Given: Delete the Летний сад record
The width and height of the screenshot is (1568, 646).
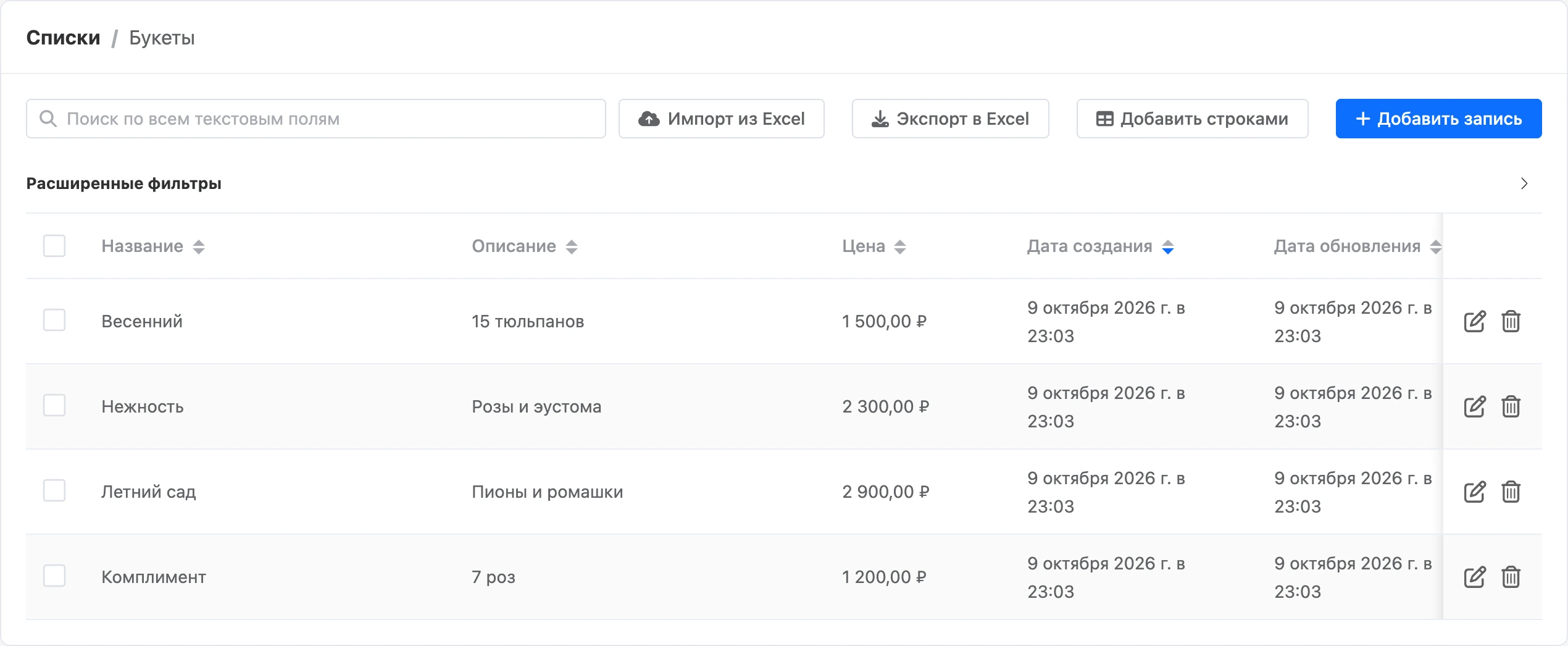Looking at the screenshot, I should 1511,492.
